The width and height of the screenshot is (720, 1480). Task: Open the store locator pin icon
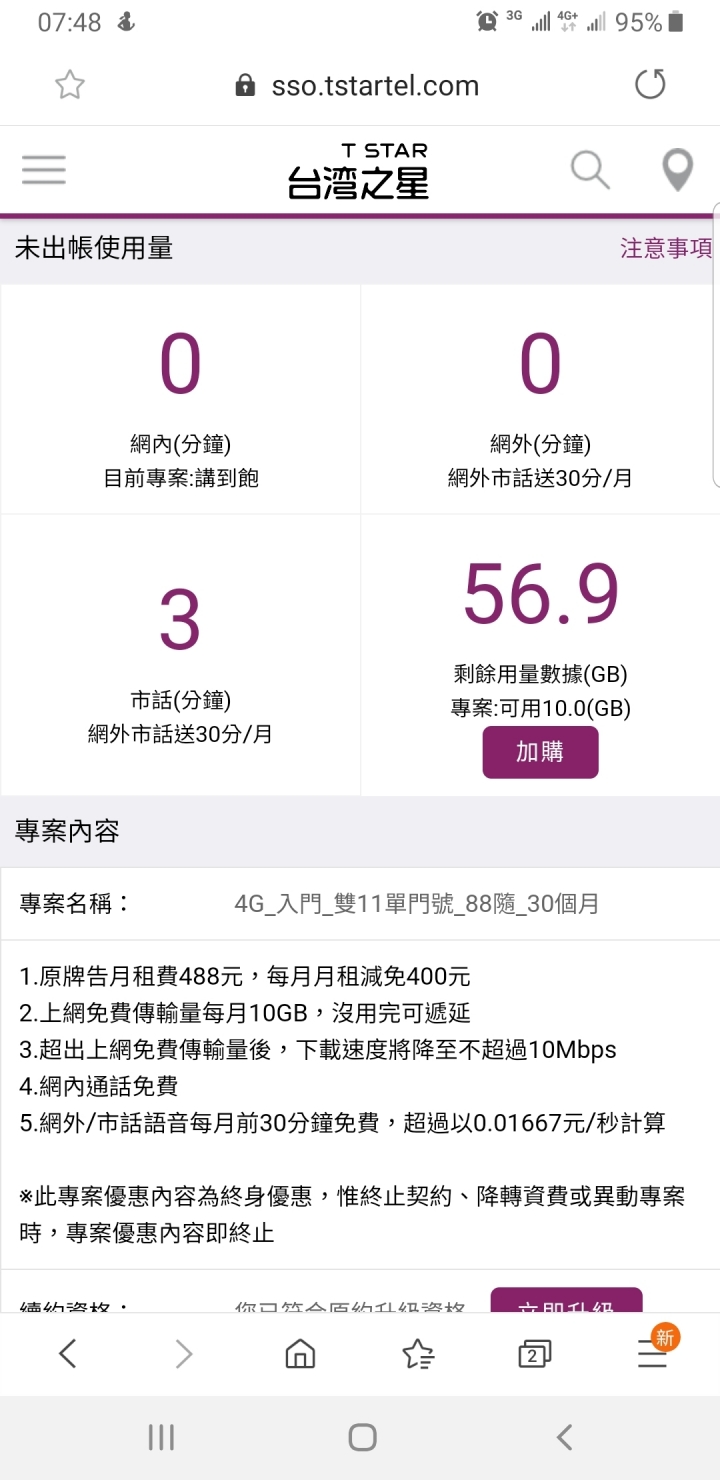click(x=678, y=170)
